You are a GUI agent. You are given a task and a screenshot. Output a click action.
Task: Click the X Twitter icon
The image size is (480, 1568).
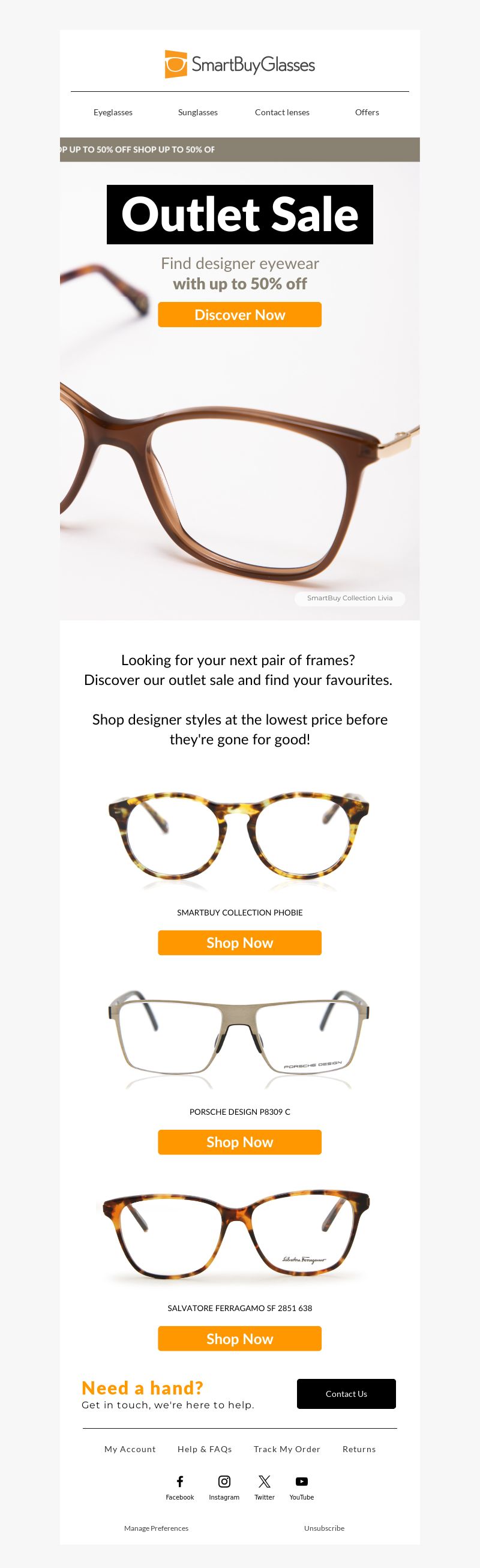click(265, 1481)
